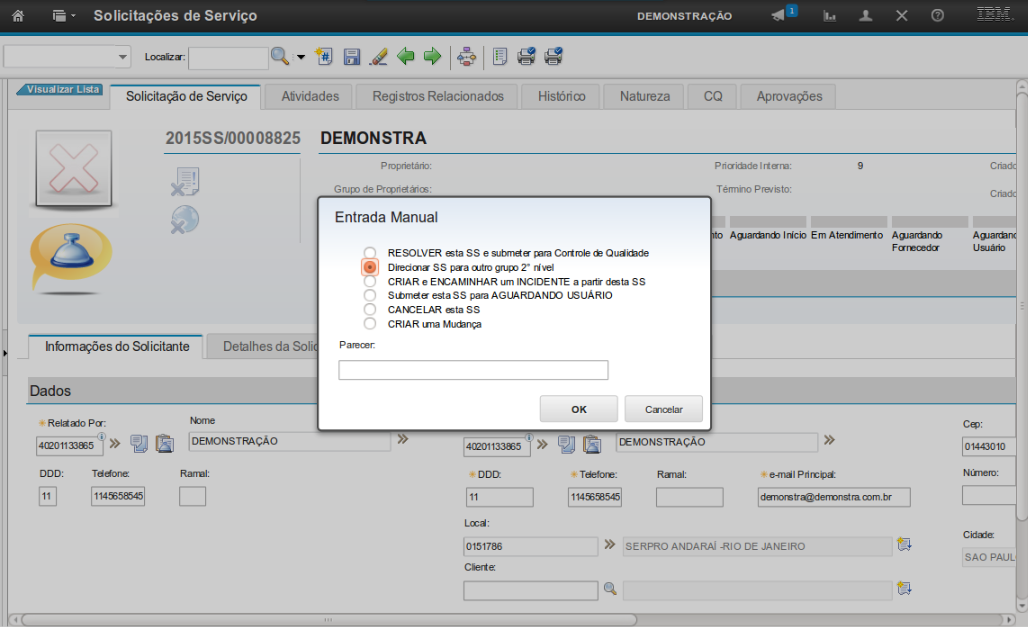Click the Save record toolbar icon
1028x627 pixels.
(351, 57)
